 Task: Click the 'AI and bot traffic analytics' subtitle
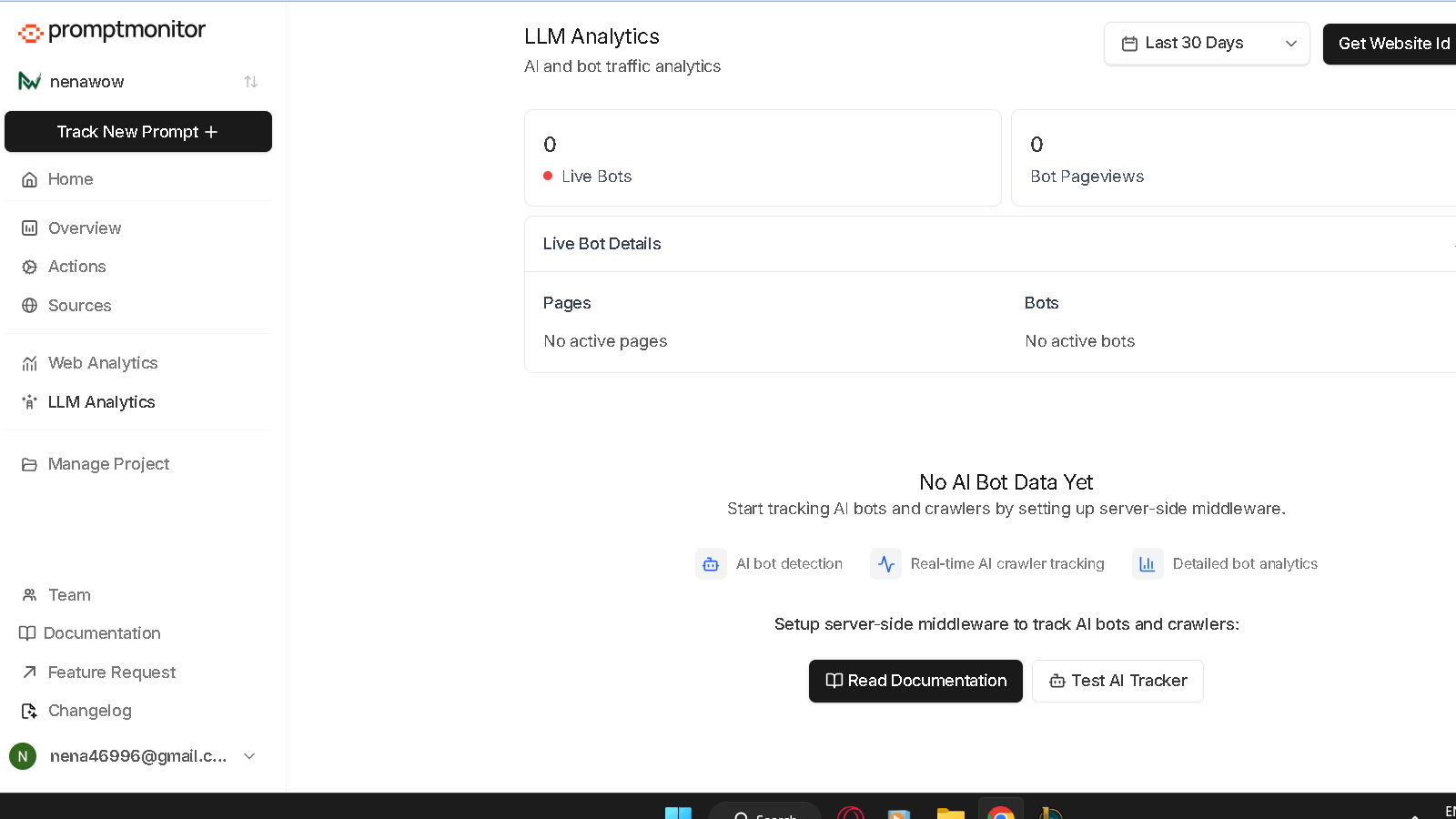click(622, 66)
